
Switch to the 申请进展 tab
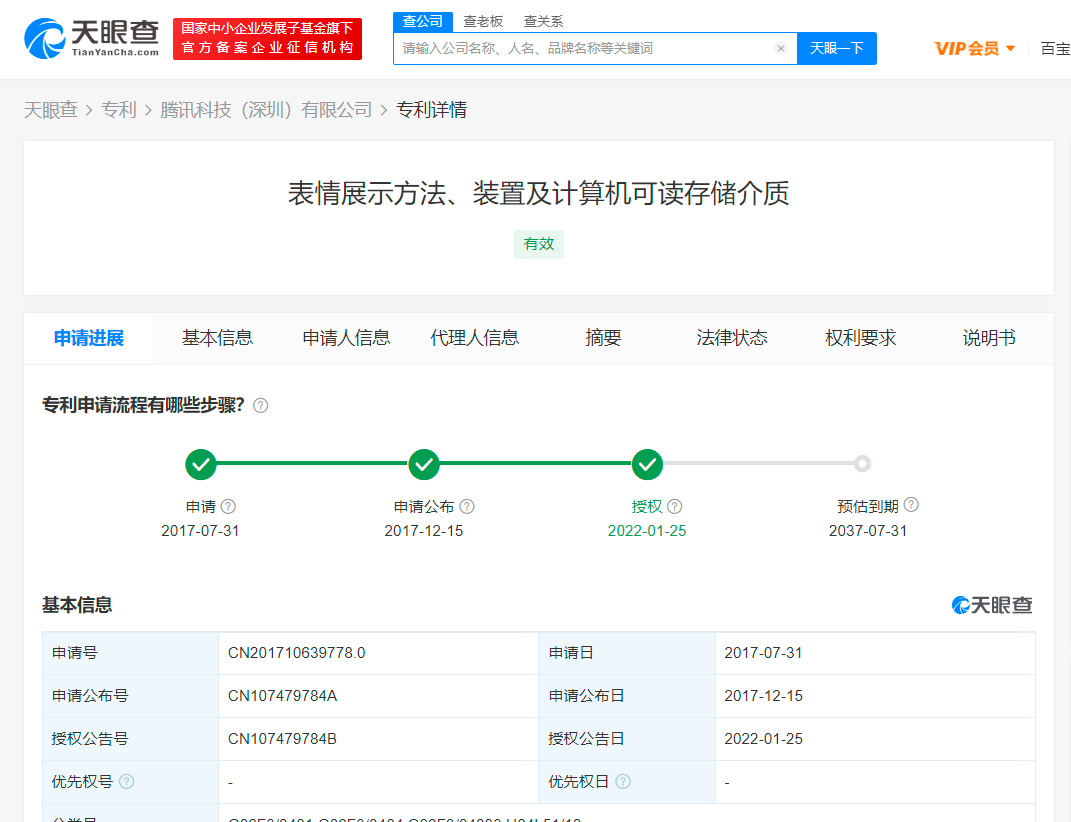point(89,338)
